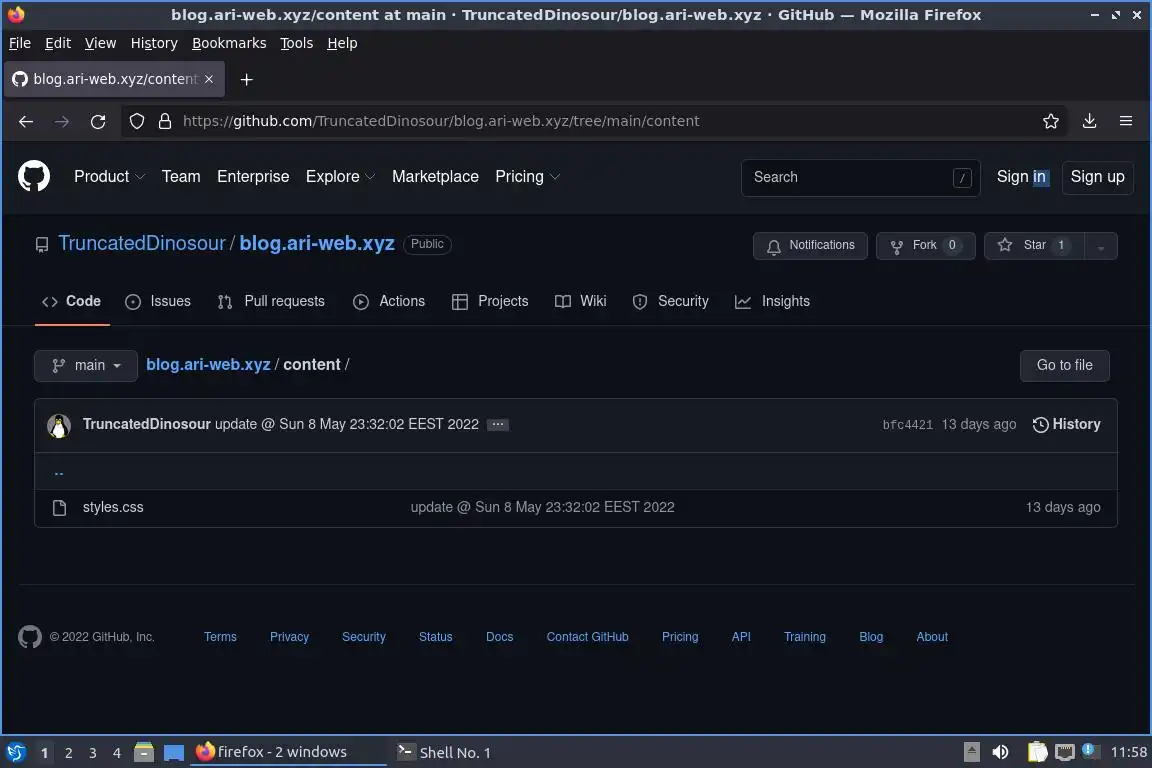Viewport: 1152px width, 768px height.
Task: Star the repository with the Star button
Action: [1034, 246]
